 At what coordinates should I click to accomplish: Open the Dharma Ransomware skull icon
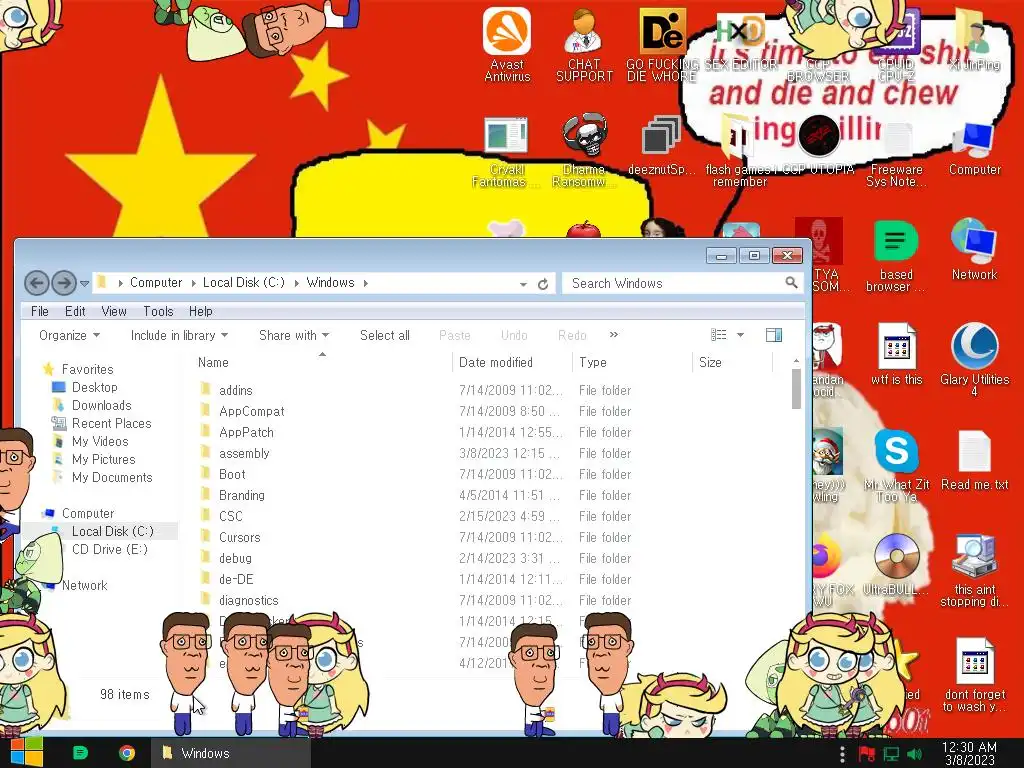[x=584, y=150]
